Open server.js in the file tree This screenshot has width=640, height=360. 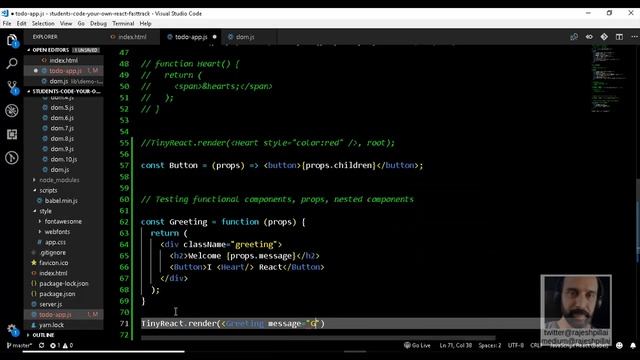[x=64, y=304]
